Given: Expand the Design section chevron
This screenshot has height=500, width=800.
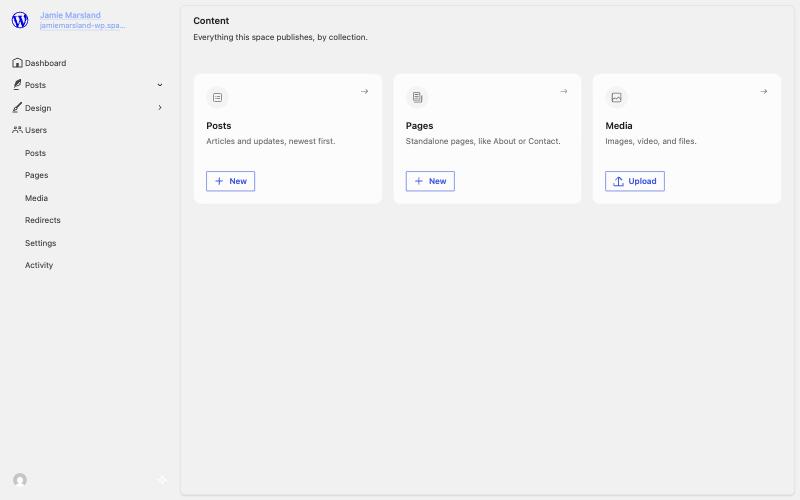Looking at the screenshot, I should pyautogui.click(x=160, y=108).
